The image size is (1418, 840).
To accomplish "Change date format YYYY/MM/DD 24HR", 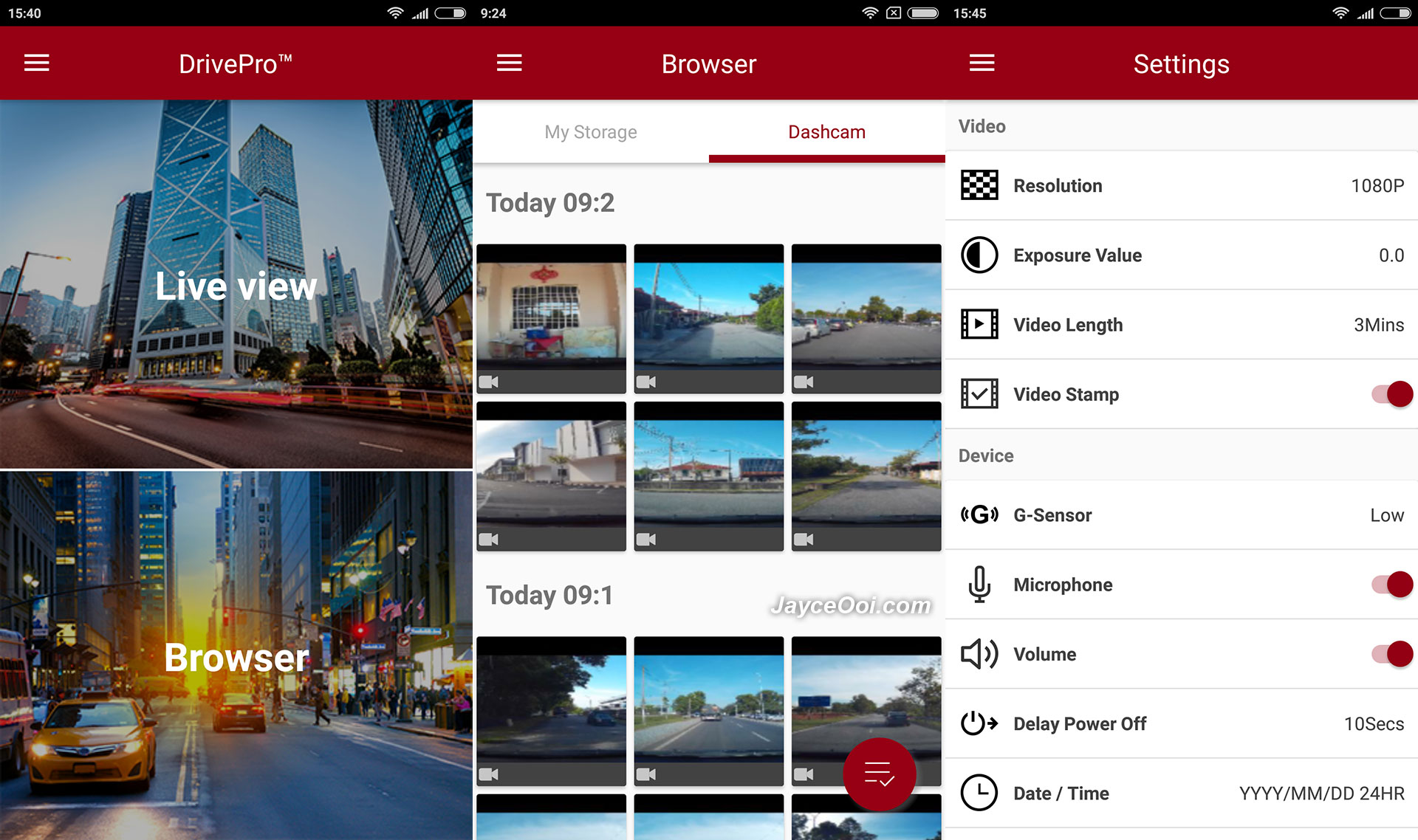I will pyautogui.click(x=1321, y=793).
